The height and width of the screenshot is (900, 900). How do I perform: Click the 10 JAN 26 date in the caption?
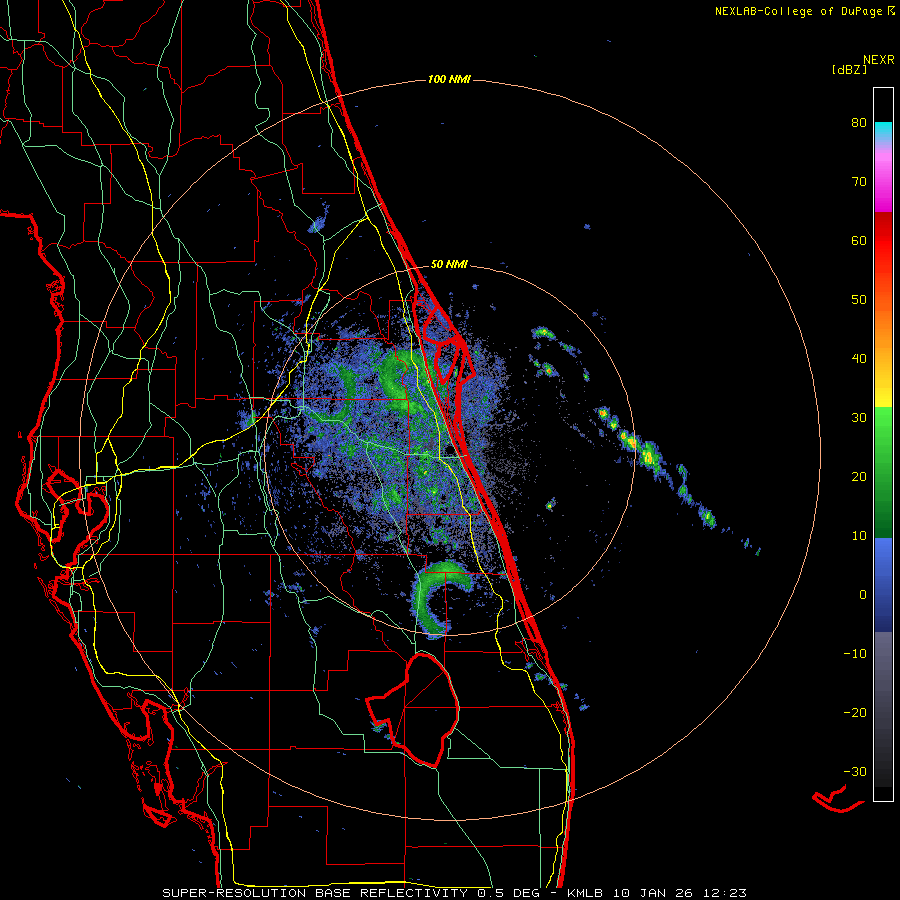click(653, 893)
